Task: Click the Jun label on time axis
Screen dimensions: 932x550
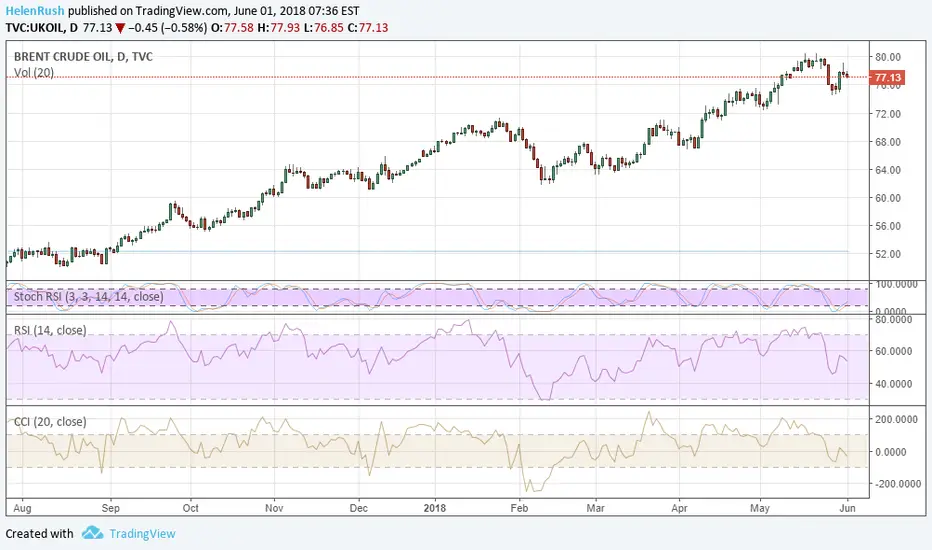Action: point(848,508)
